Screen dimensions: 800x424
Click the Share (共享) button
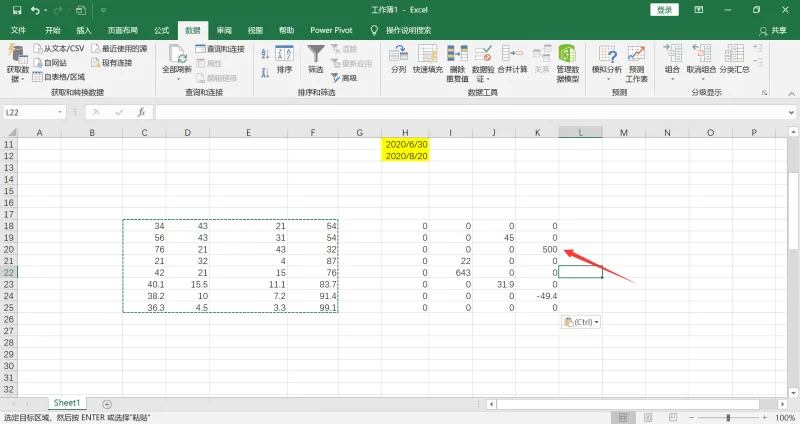773,31
